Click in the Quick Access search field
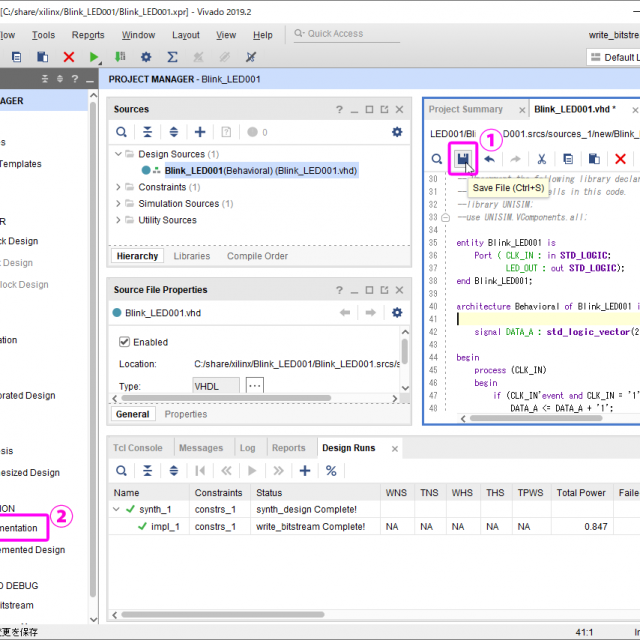The height and width of the screenshot is (640, 640). tap(340, 34)
